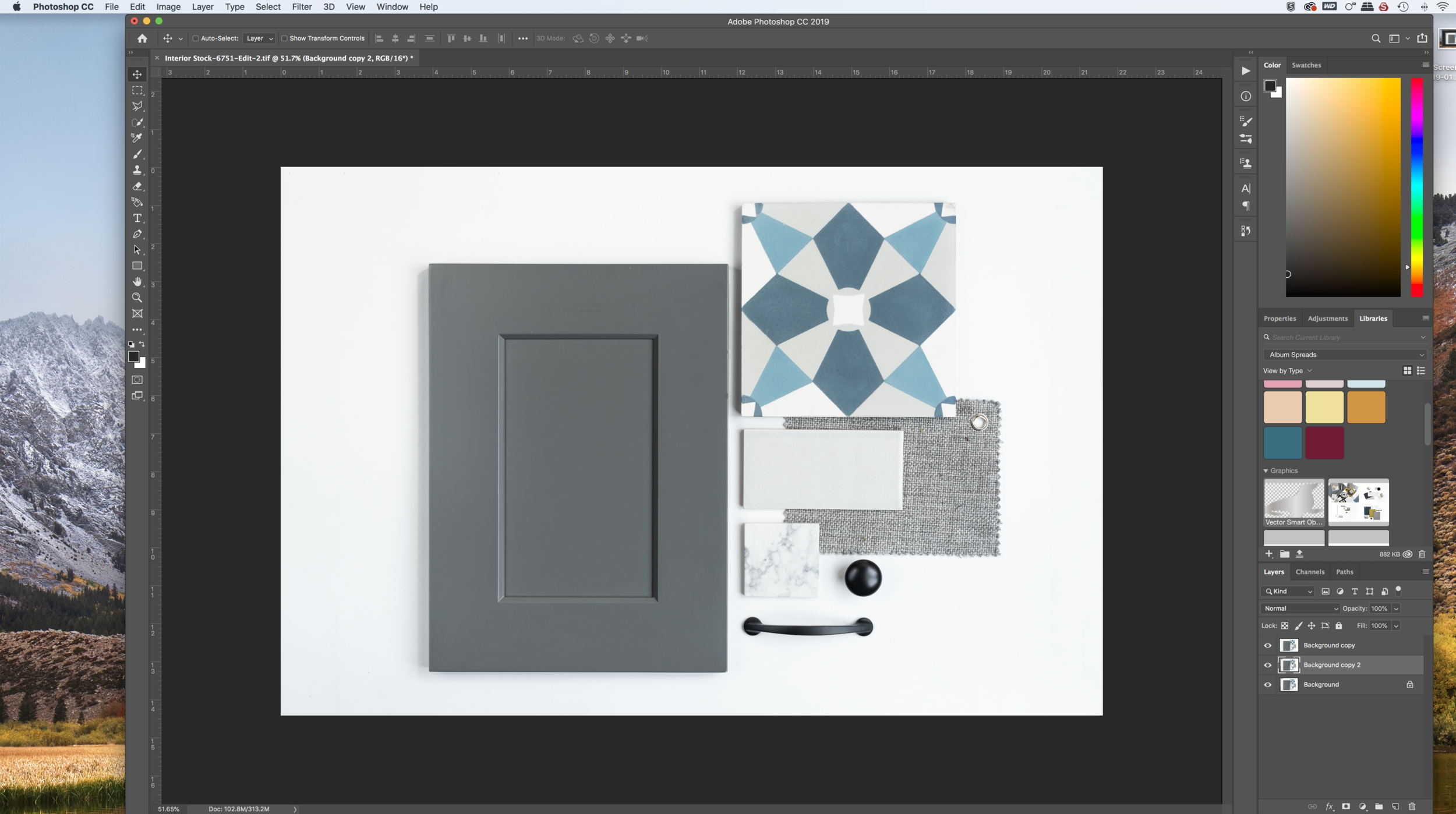This screenshot has width=1456, height=814.
Task: Switch to the Channels tab
Action: (1310, 572)
